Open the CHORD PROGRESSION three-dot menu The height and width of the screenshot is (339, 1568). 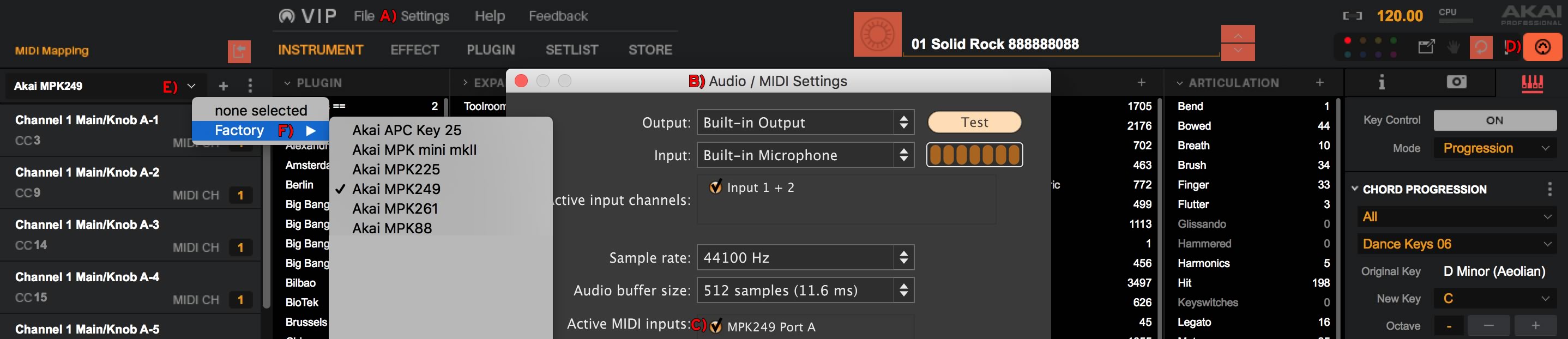coord(1549,189)
